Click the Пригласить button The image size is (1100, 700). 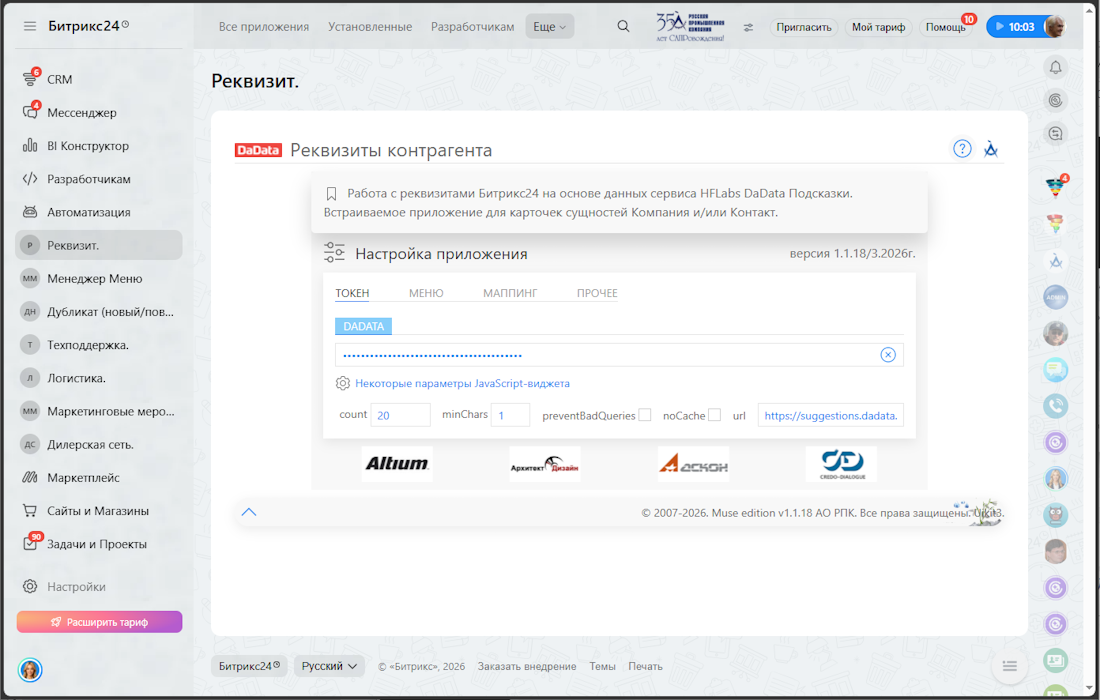point(803,27)
